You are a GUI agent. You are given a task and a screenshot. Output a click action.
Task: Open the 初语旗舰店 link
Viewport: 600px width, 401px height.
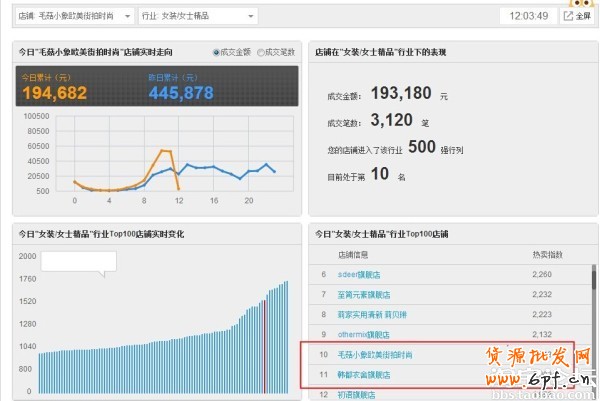[x=355, y=394]
